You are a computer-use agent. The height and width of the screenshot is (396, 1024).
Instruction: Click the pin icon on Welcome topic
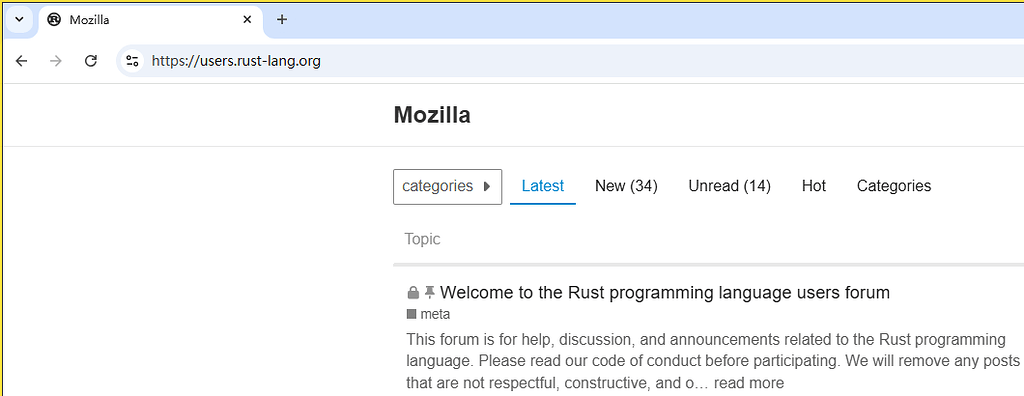pyautogui.click(x=430, y=292)
